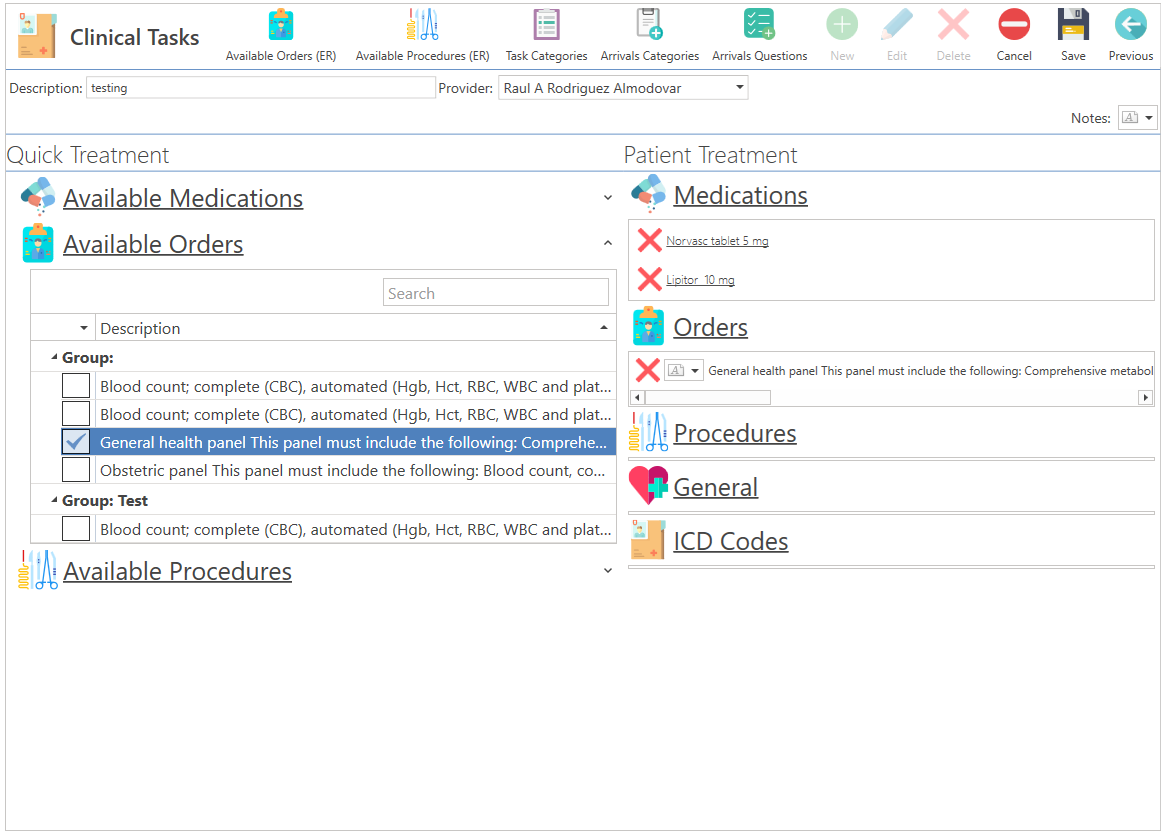Check the second Blood count CBC checkbox under Group
The image size is (1170, 835).
coord(76,413)
